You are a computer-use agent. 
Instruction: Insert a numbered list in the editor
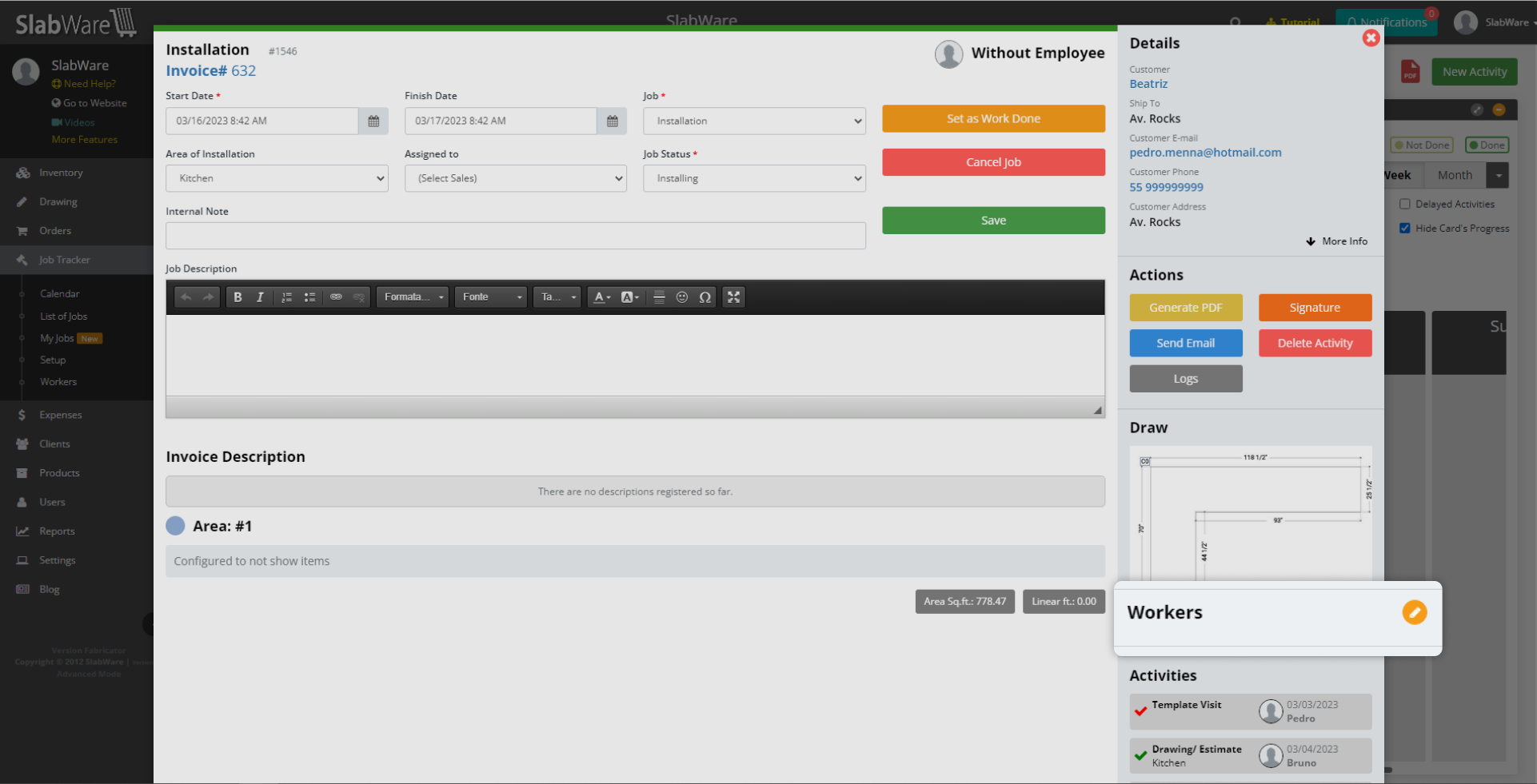[287, 297]
